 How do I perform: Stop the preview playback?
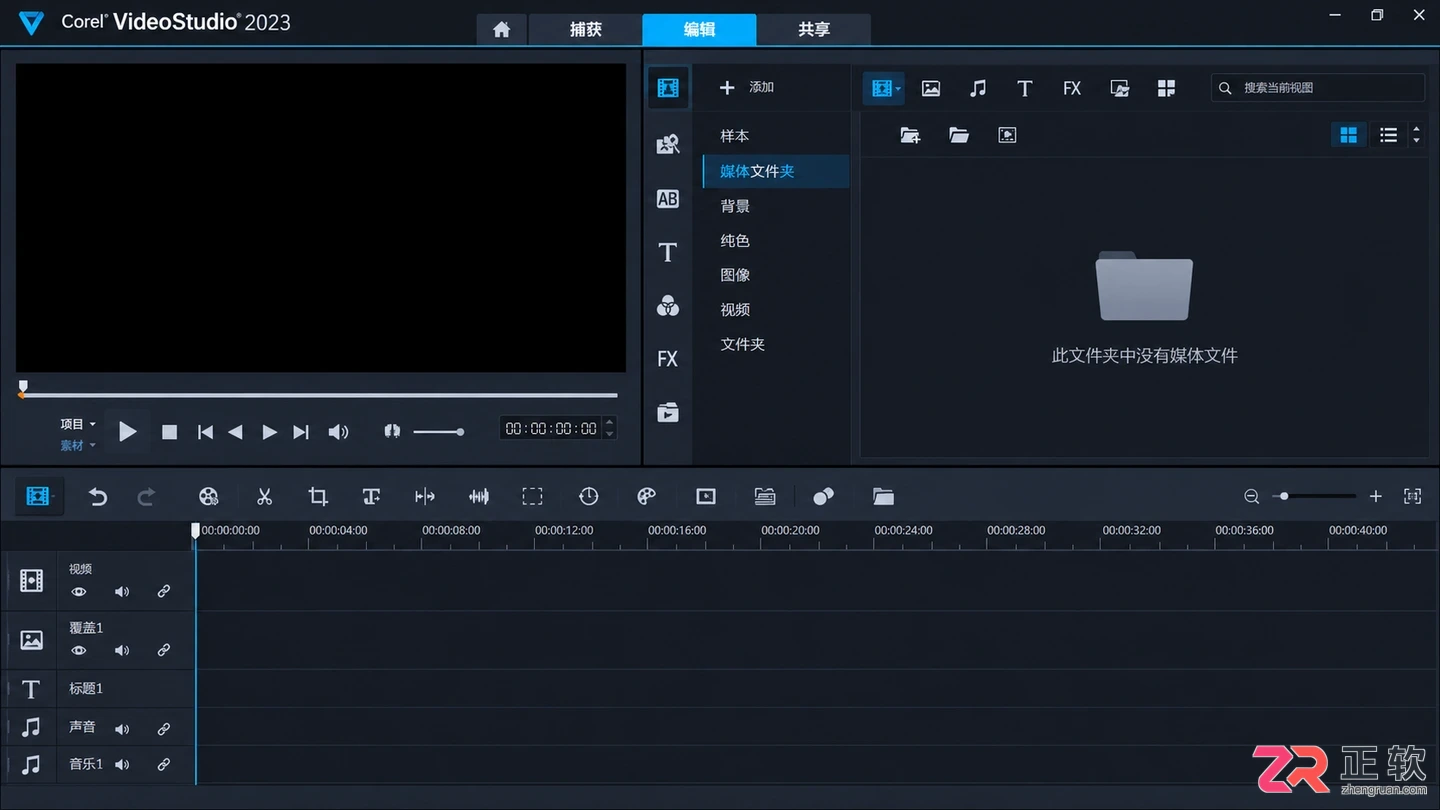click(170, 432)
